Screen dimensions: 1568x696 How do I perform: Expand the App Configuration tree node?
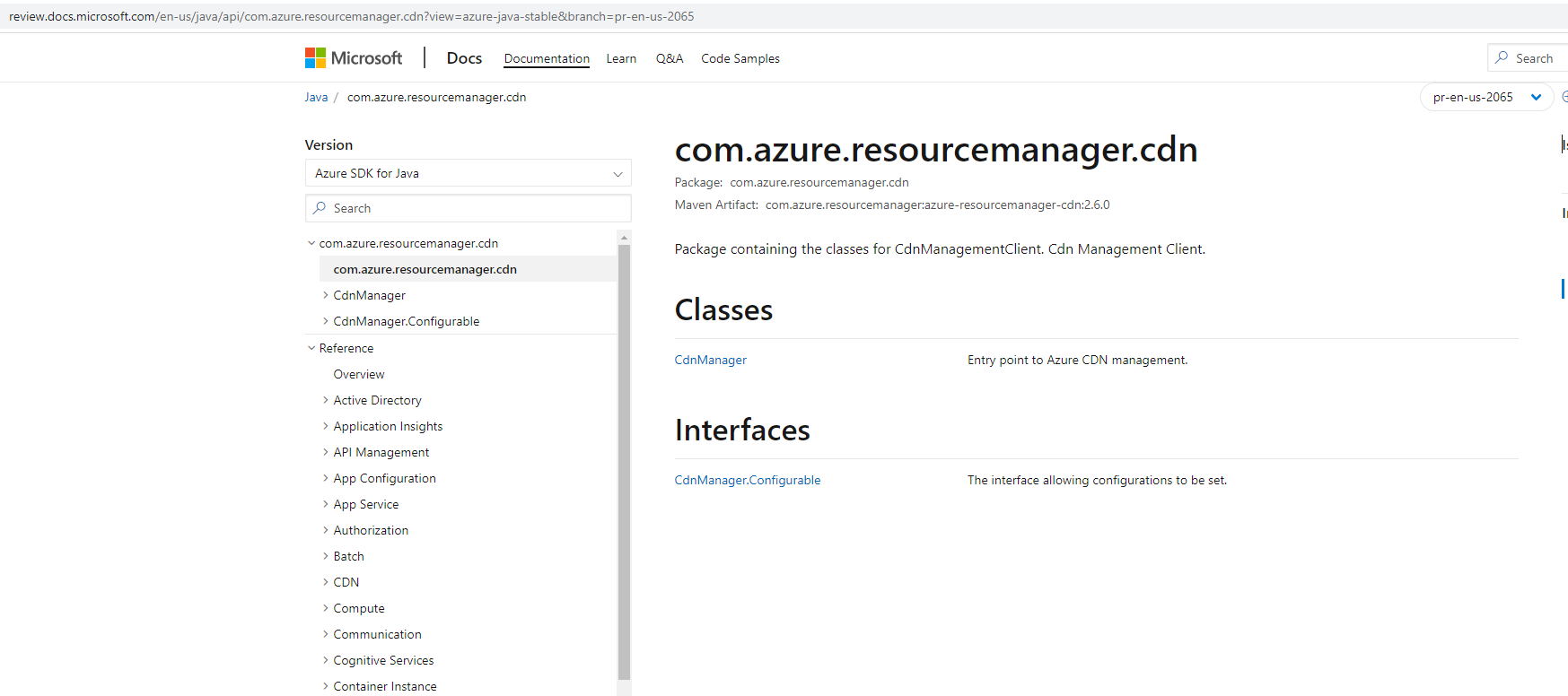(325, 478)
